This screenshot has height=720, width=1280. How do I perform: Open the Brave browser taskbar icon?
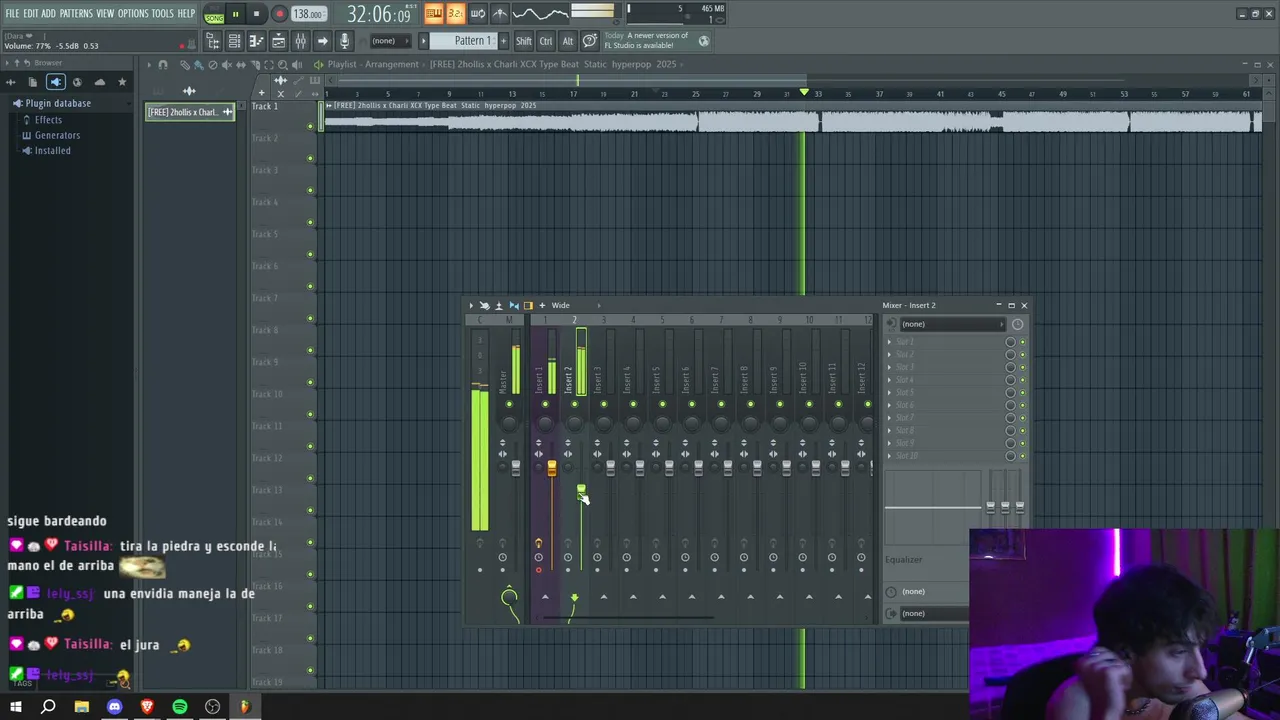[147, 707]
